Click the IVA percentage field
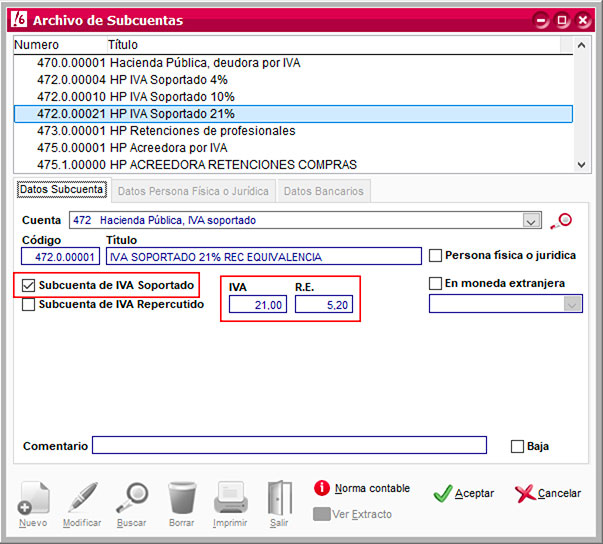Screen dimensions: 603x544 pyautogui.click(x=258, y=304)
